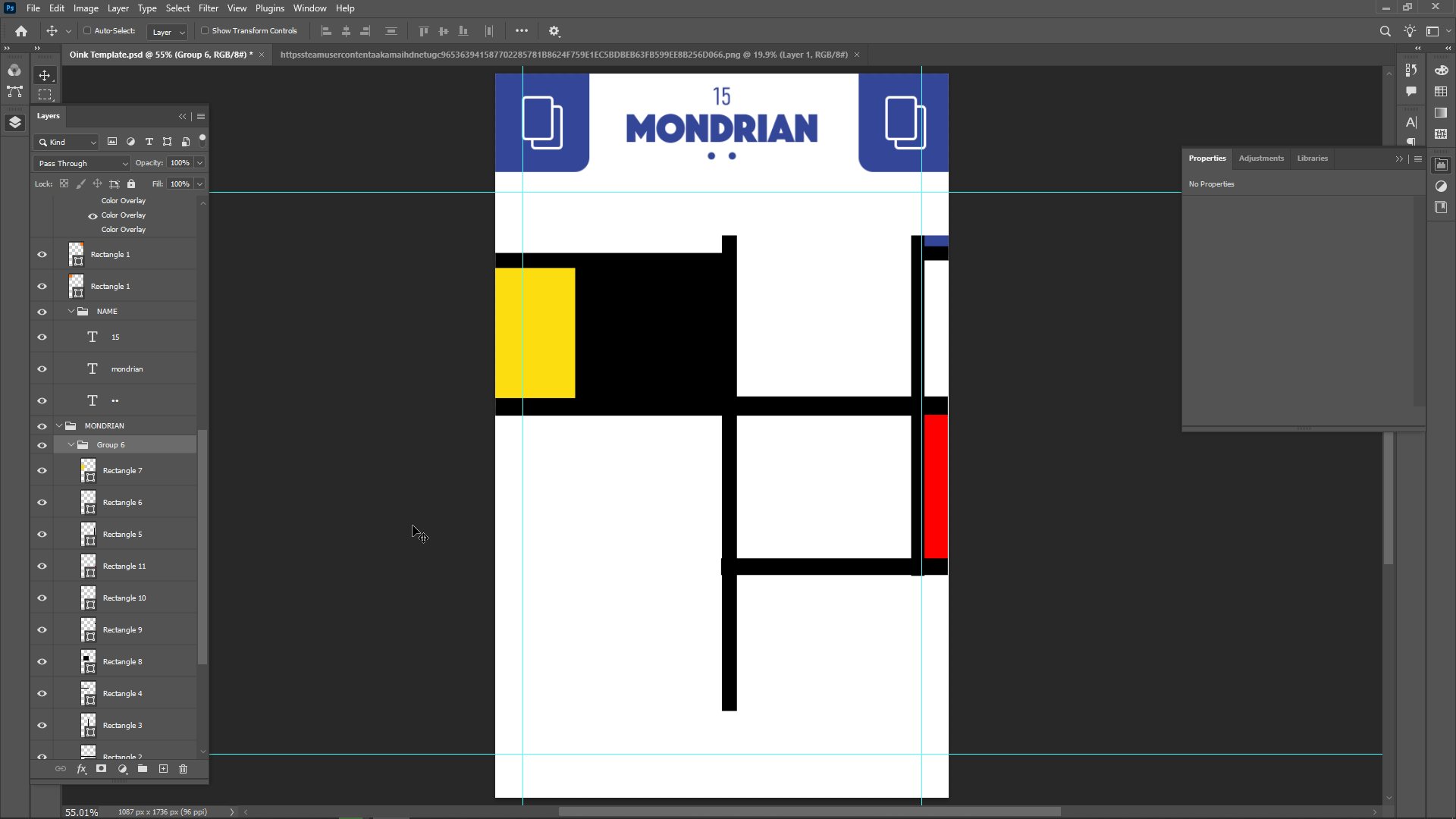Select the mondrian text layer
Image resolution: width=1456 pixels, height=819 pixels.
[127, 369]
